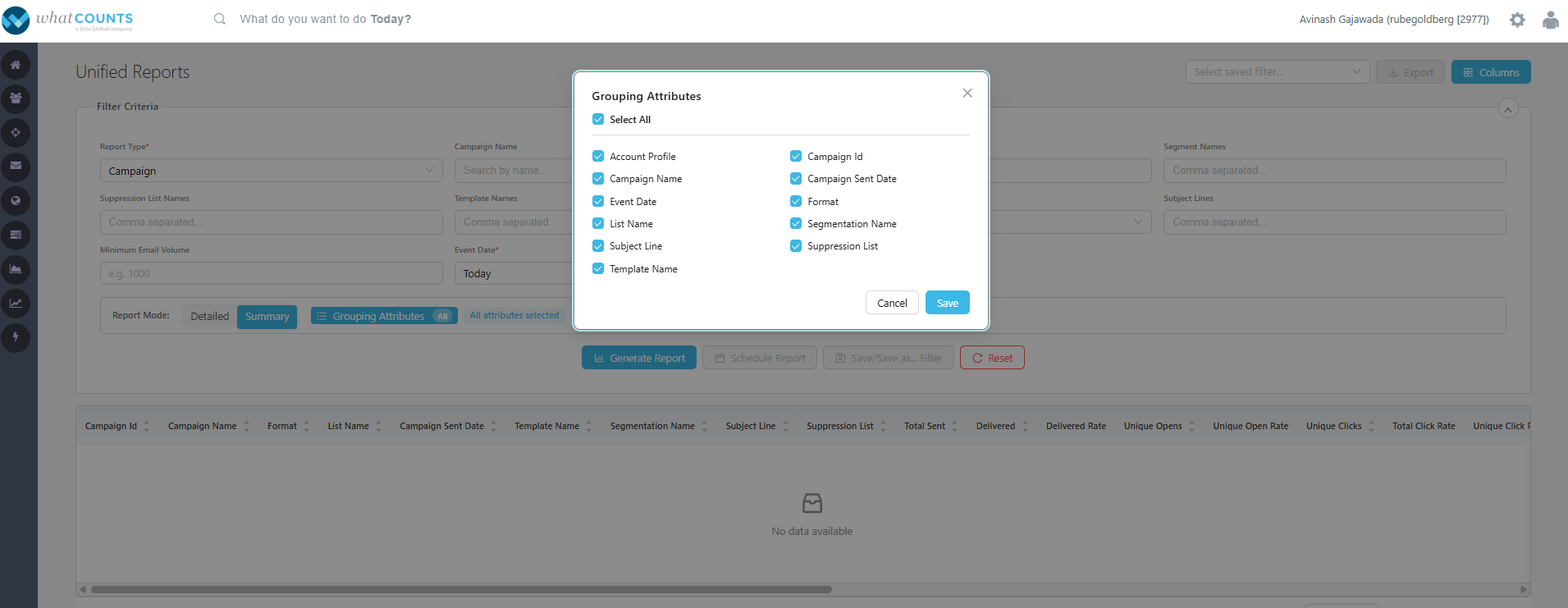Viewport: 1568px width, 608px height.
Task: Sort by Template Name column arrows
Action: (x=588, y=426)
